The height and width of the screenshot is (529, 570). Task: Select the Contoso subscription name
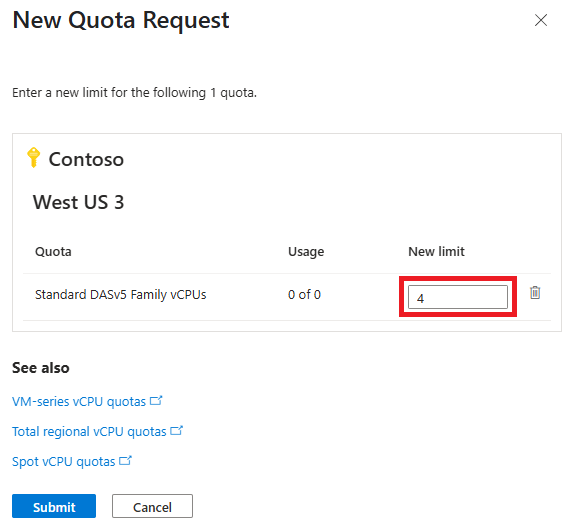[x=86, y=159]
